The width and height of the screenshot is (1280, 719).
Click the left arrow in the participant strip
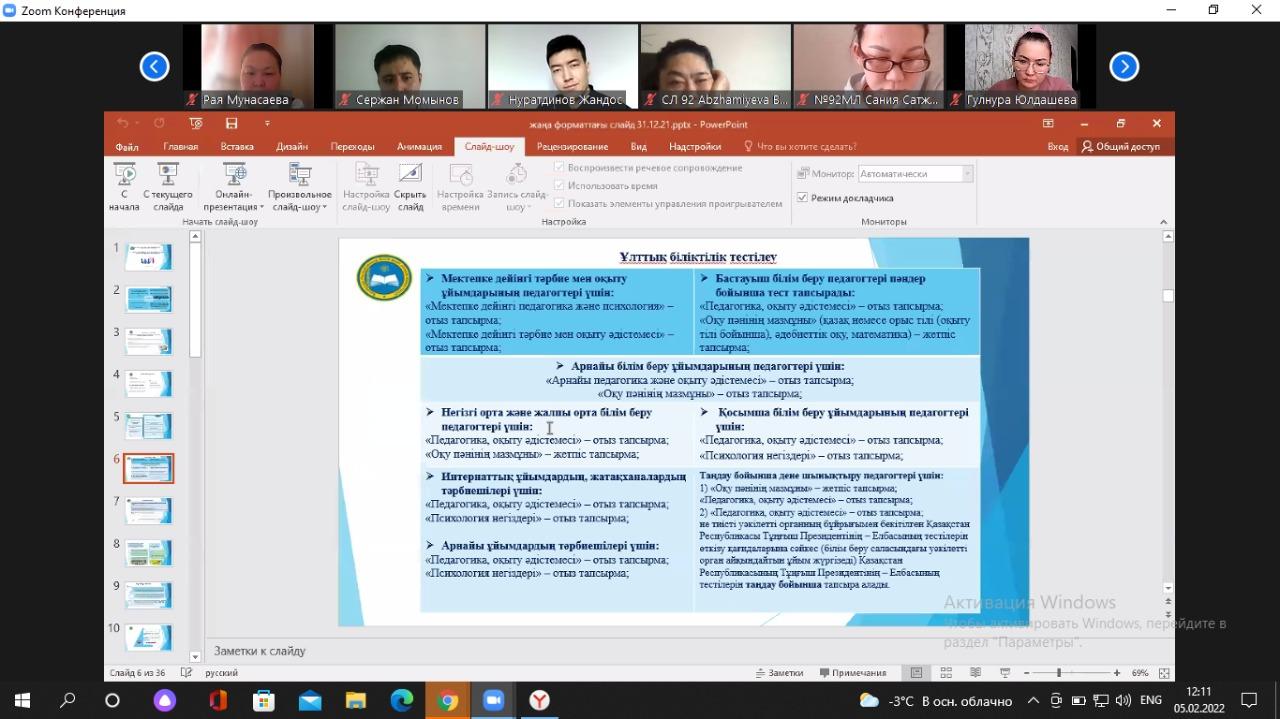coord(154,67)
